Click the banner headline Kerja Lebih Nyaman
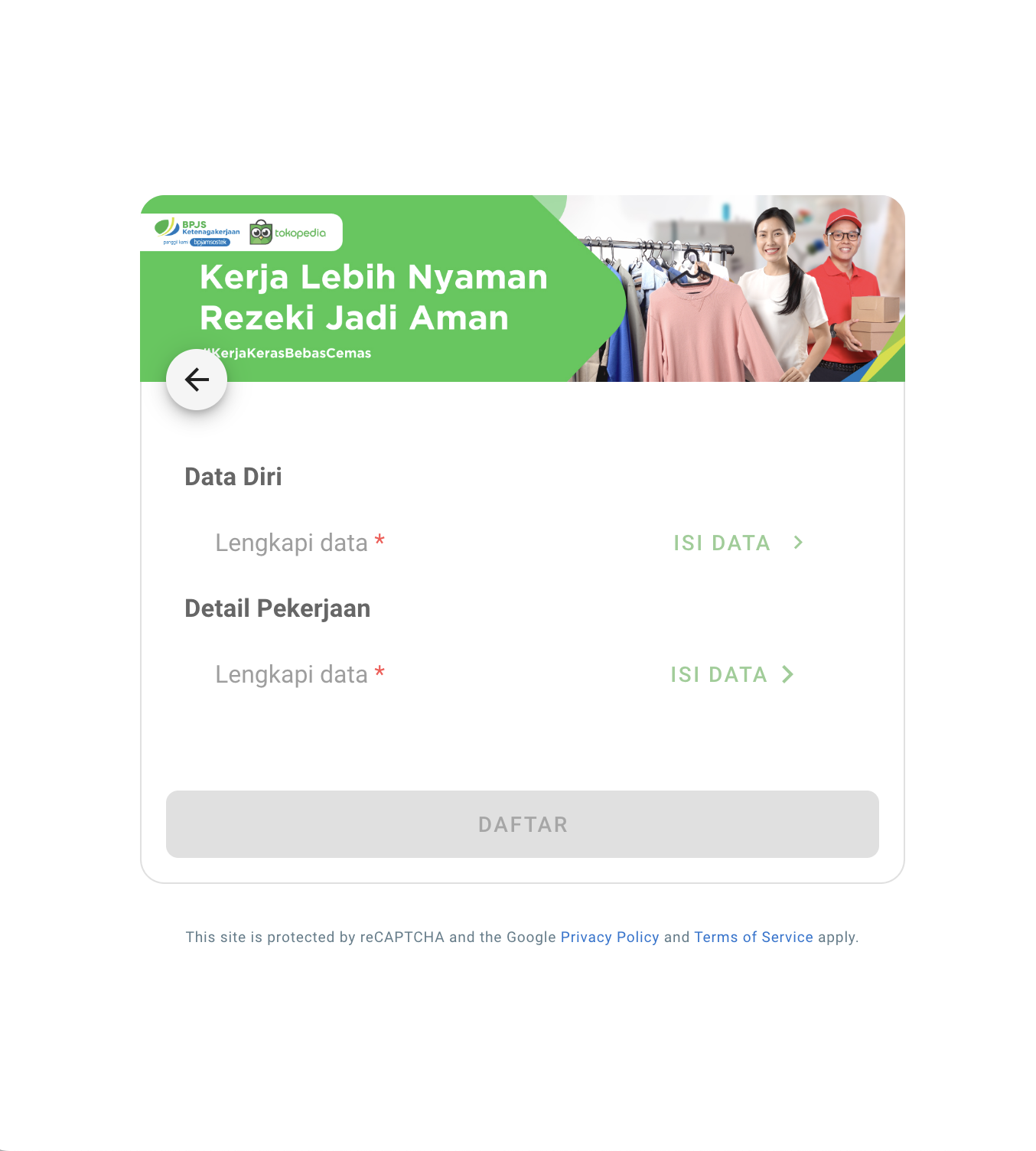The height and width of the screenshot is (1151, 1036). (x=373, y=277)
